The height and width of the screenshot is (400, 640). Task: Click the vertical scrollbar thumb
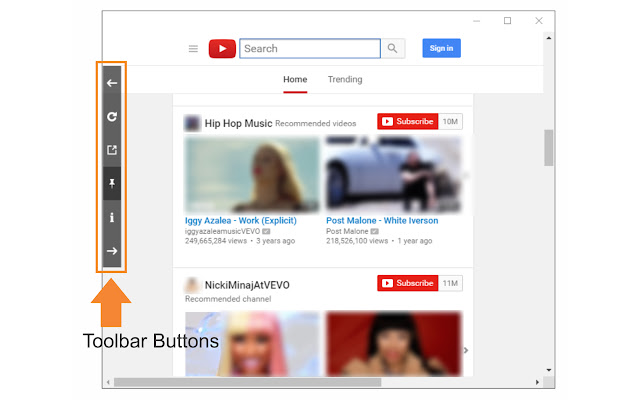(548, 148)
